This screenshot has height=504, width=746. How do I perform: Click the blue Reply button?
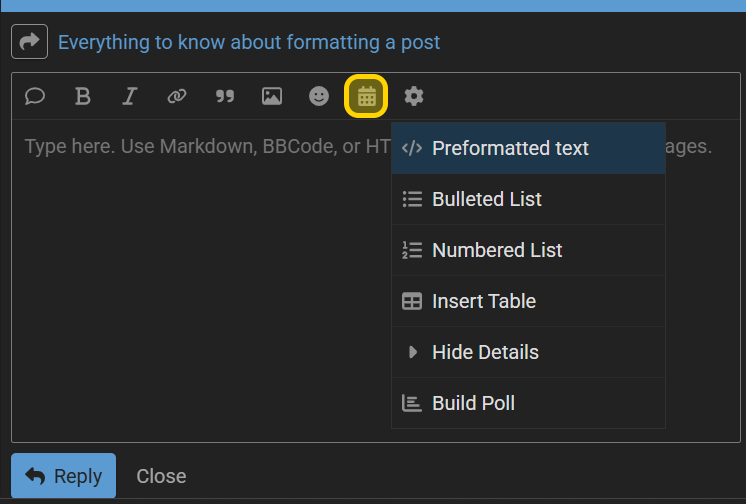(x=63, y=475)
